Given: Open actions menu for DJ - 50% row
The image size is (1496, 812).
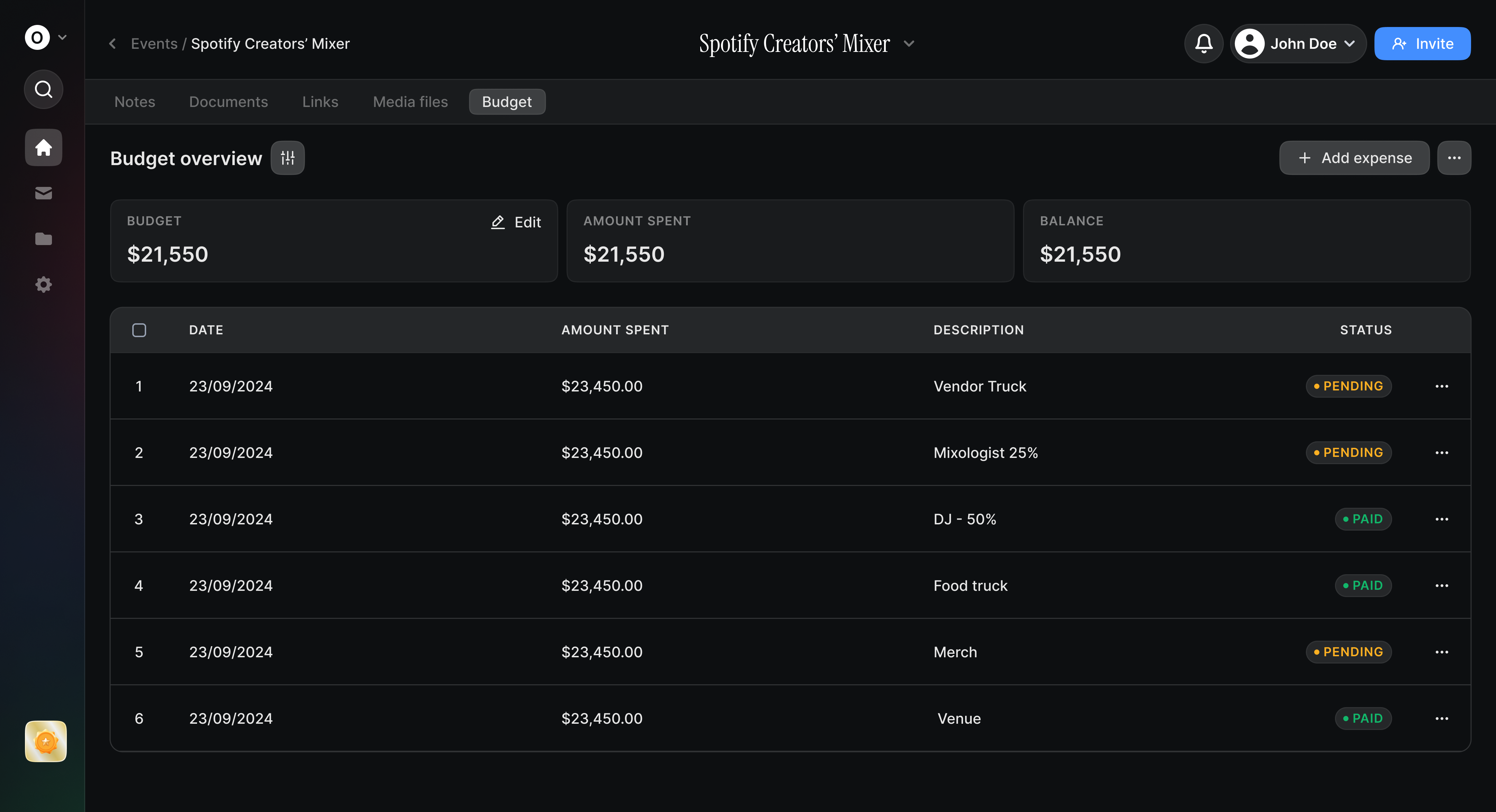Looking at the screenshot, I should [1441, 519].
